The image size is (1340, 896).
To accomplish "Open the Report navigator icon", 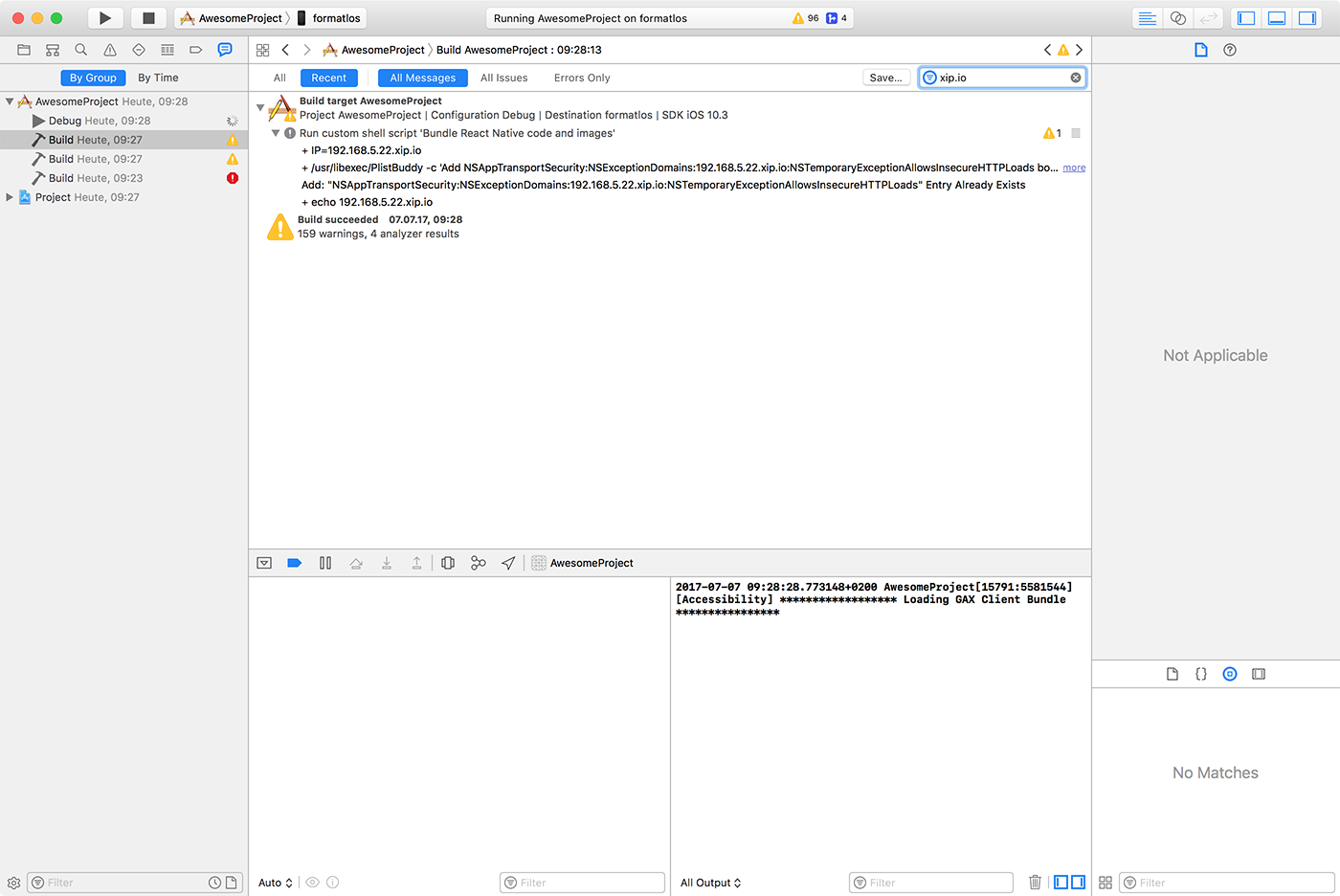I will [225, 50].
